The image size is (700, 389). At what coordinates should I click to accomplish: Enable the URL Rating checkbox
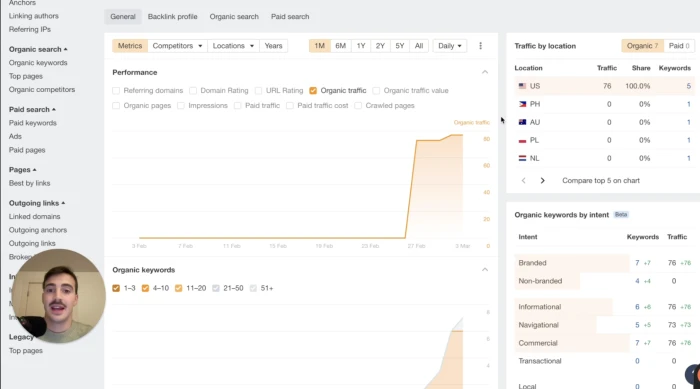(258, 91)
